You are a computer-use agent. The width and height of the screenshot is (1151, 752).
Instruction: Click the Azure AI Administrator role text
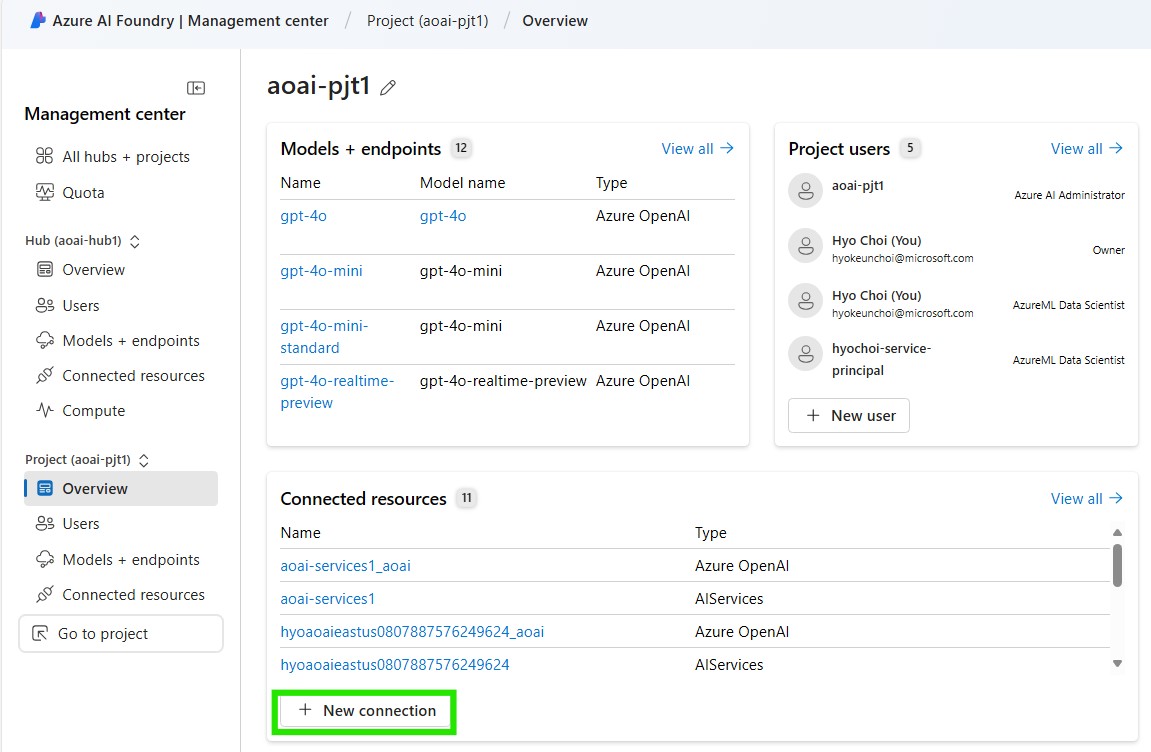tap(1069, 195)
